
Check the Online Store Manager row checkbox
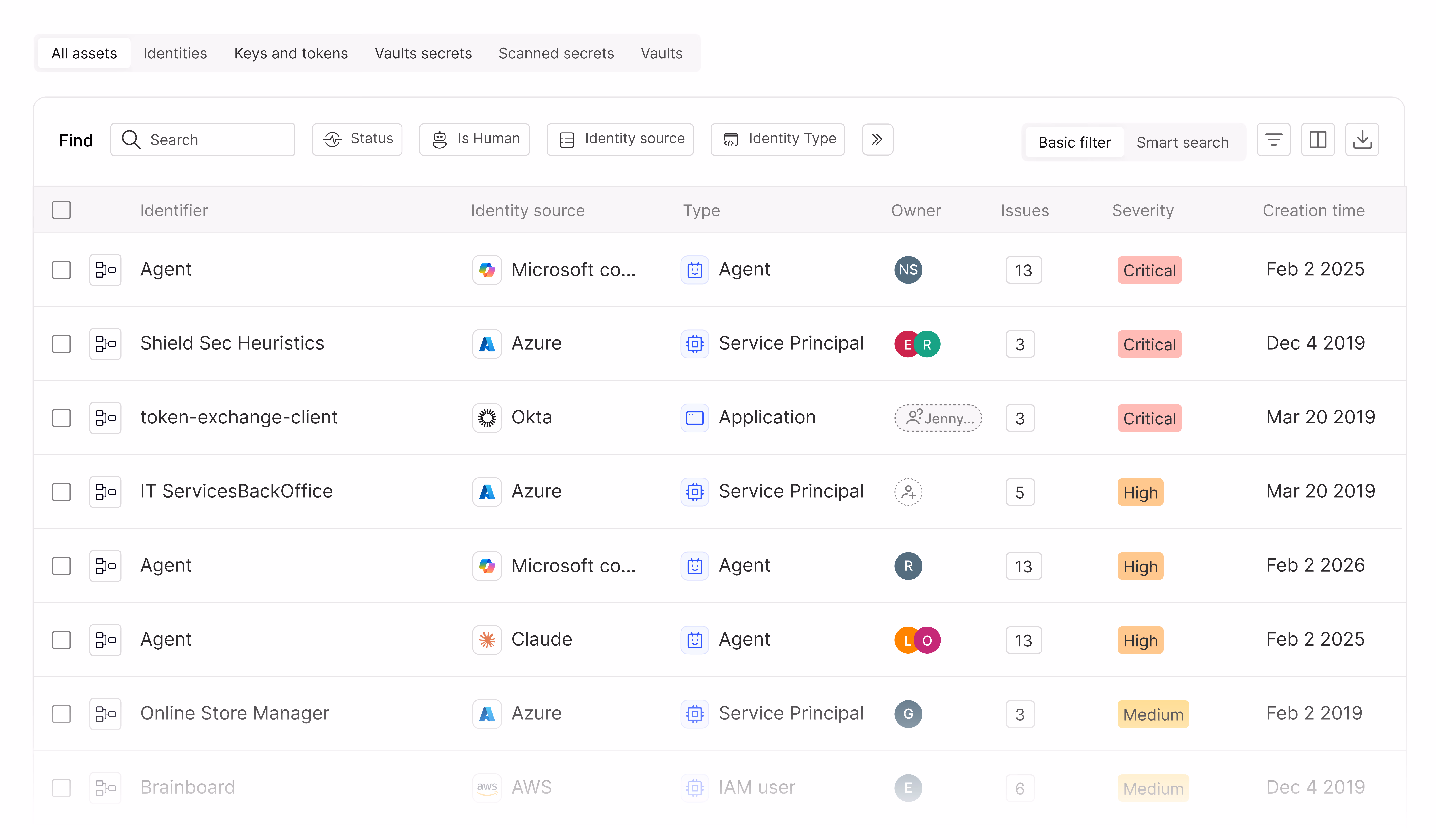pyautogui.click(x=62, y=714)
